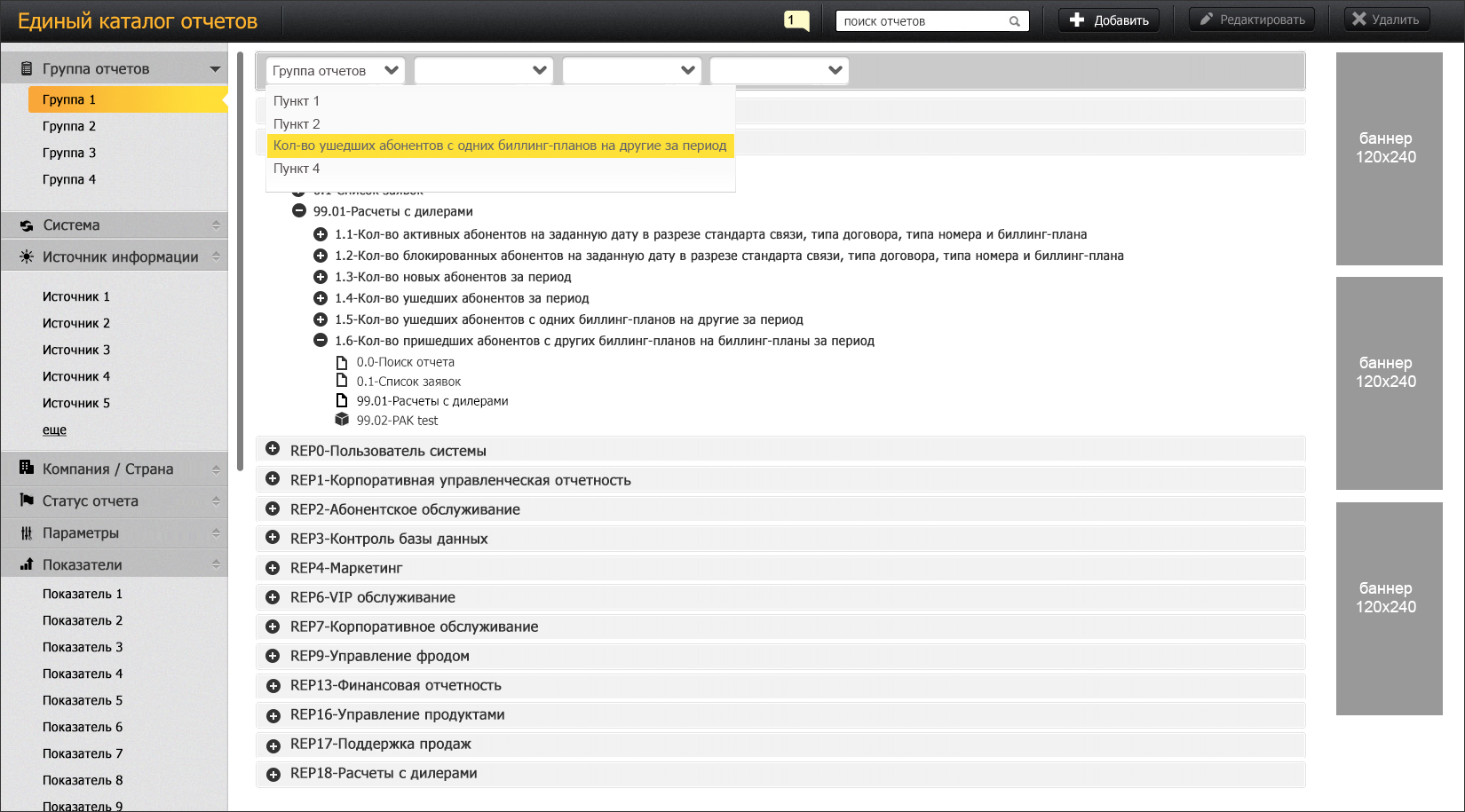Click the еще link under sources
This screenshot has height=812, width=1465.
[54, 430]
